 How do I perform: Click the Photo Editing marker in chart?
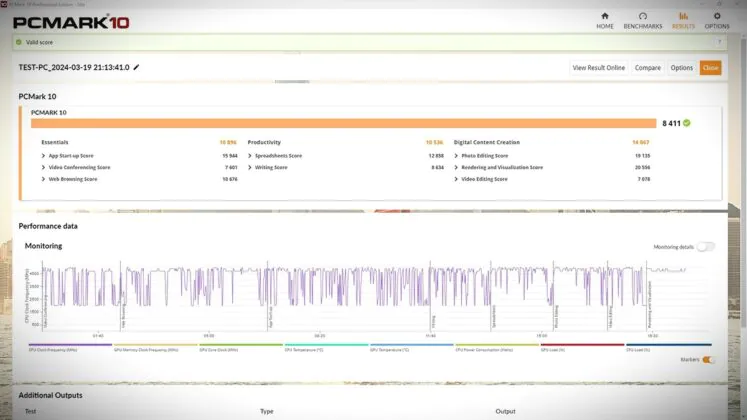[x=556, y=317]
